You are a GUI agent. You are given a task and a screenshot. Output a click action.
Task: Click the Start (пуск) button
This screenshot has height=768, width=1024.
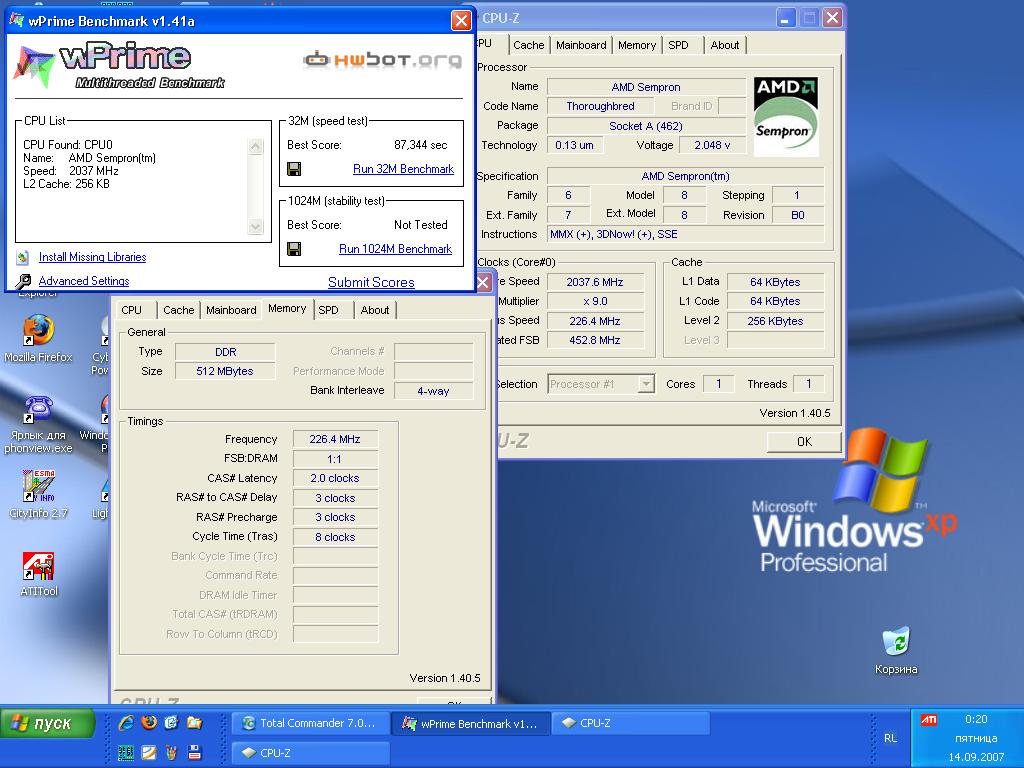click(49, 724)
